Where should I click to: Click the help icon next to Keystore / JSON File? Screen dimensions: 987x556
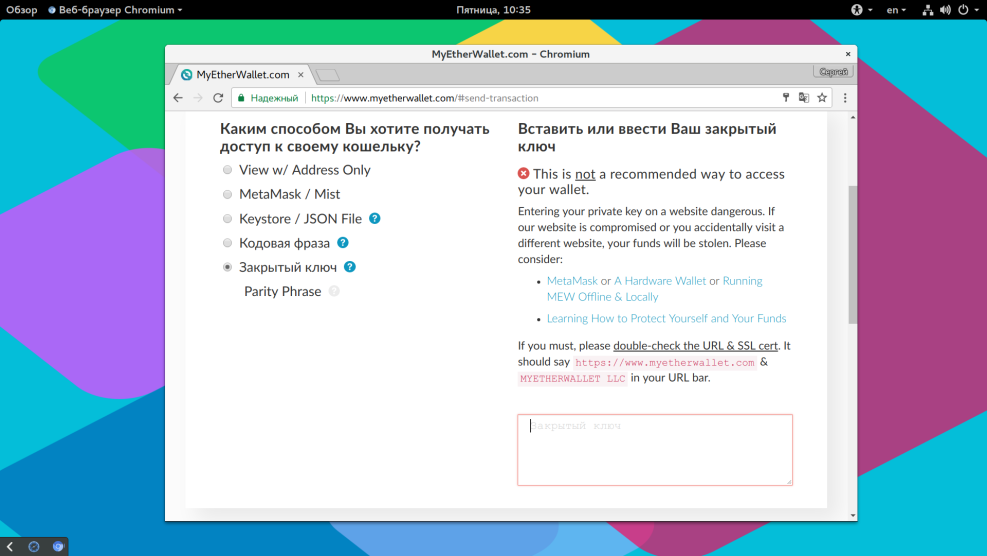[x=375, y=219]
